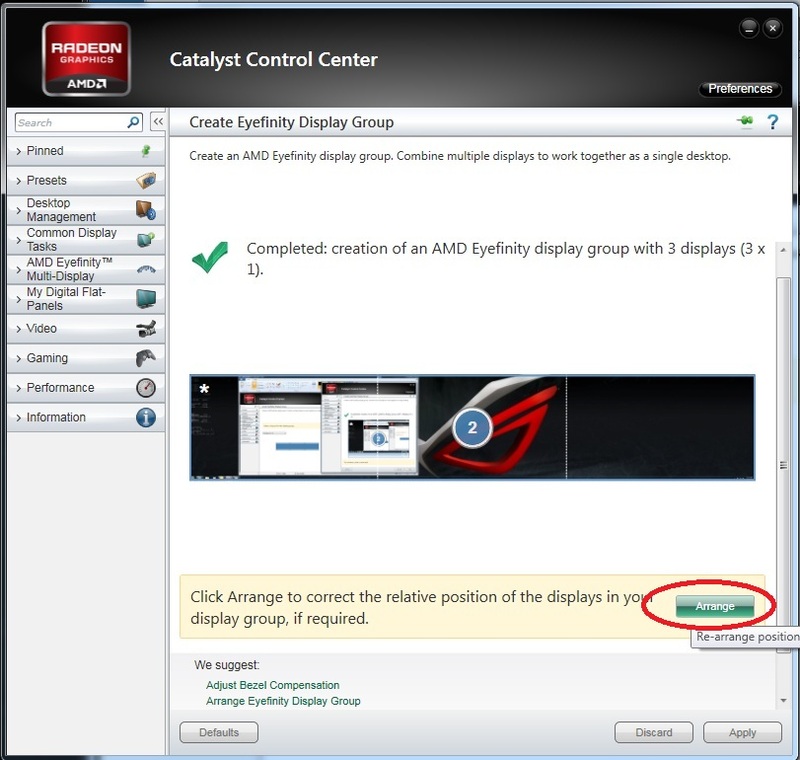Open help with the question mark icon
Screen dimensions: 800x760
click(x=772, y=122)
